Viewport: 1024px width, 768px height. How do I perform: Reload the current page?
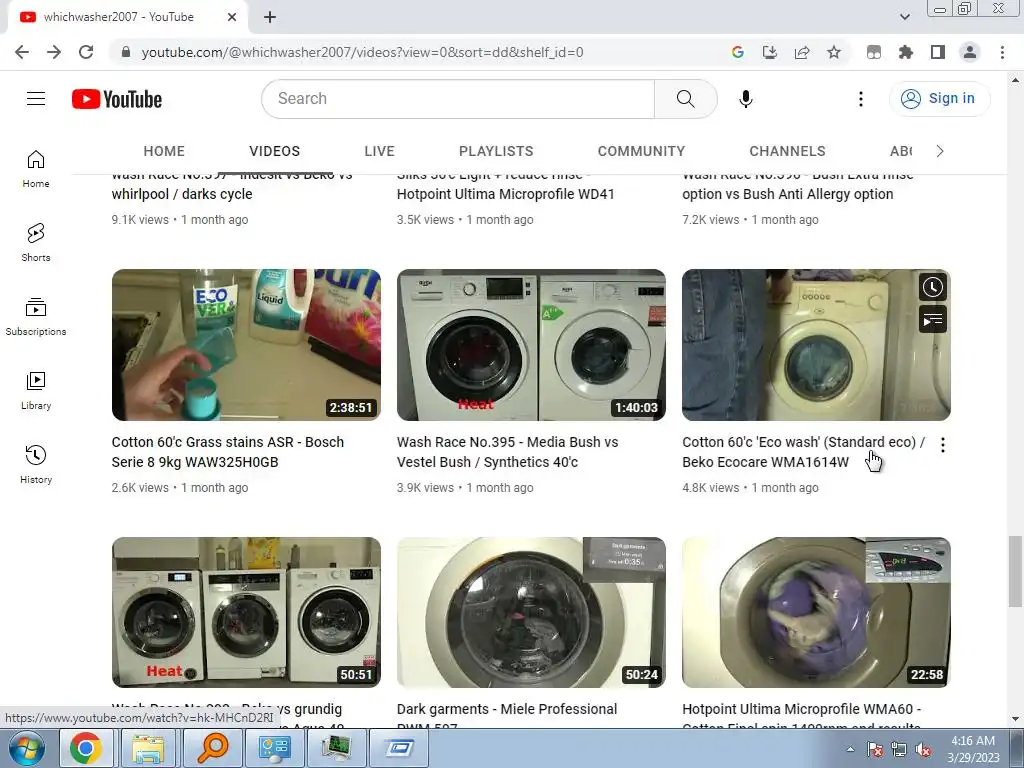[86, 52]
